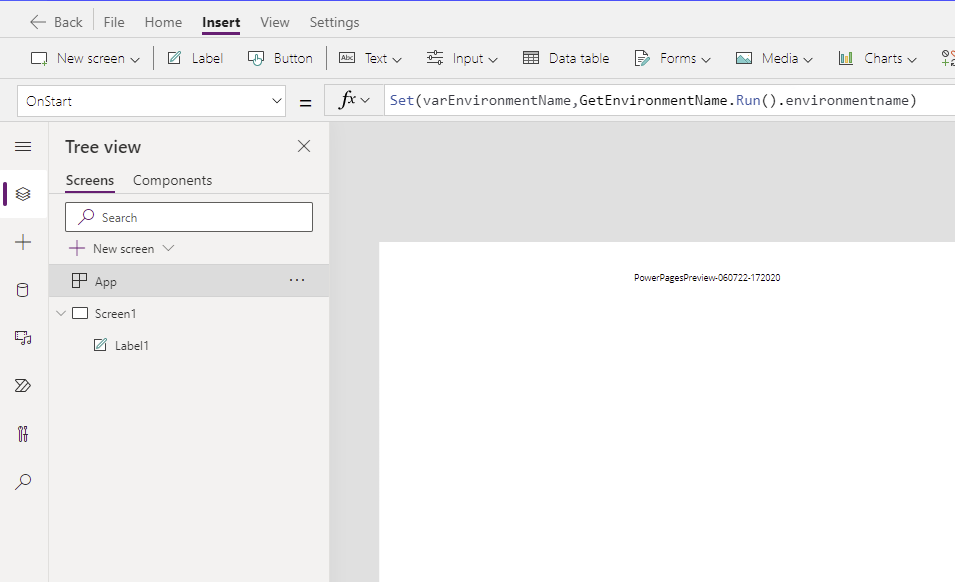
Task: Click the Search magnifier icon in sidebar
Action: (x=23, y=482)
